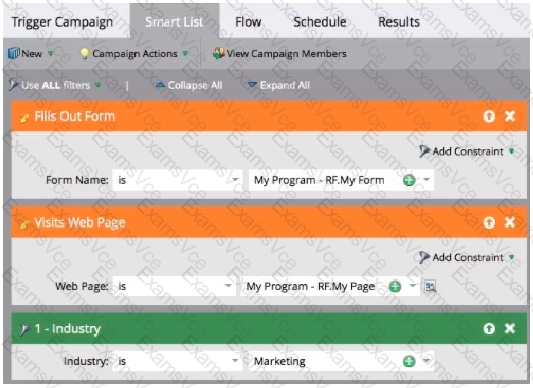This screenshot has width=533, height=388.
Task: Open the Schedule tab
Action: coord(320,22)
